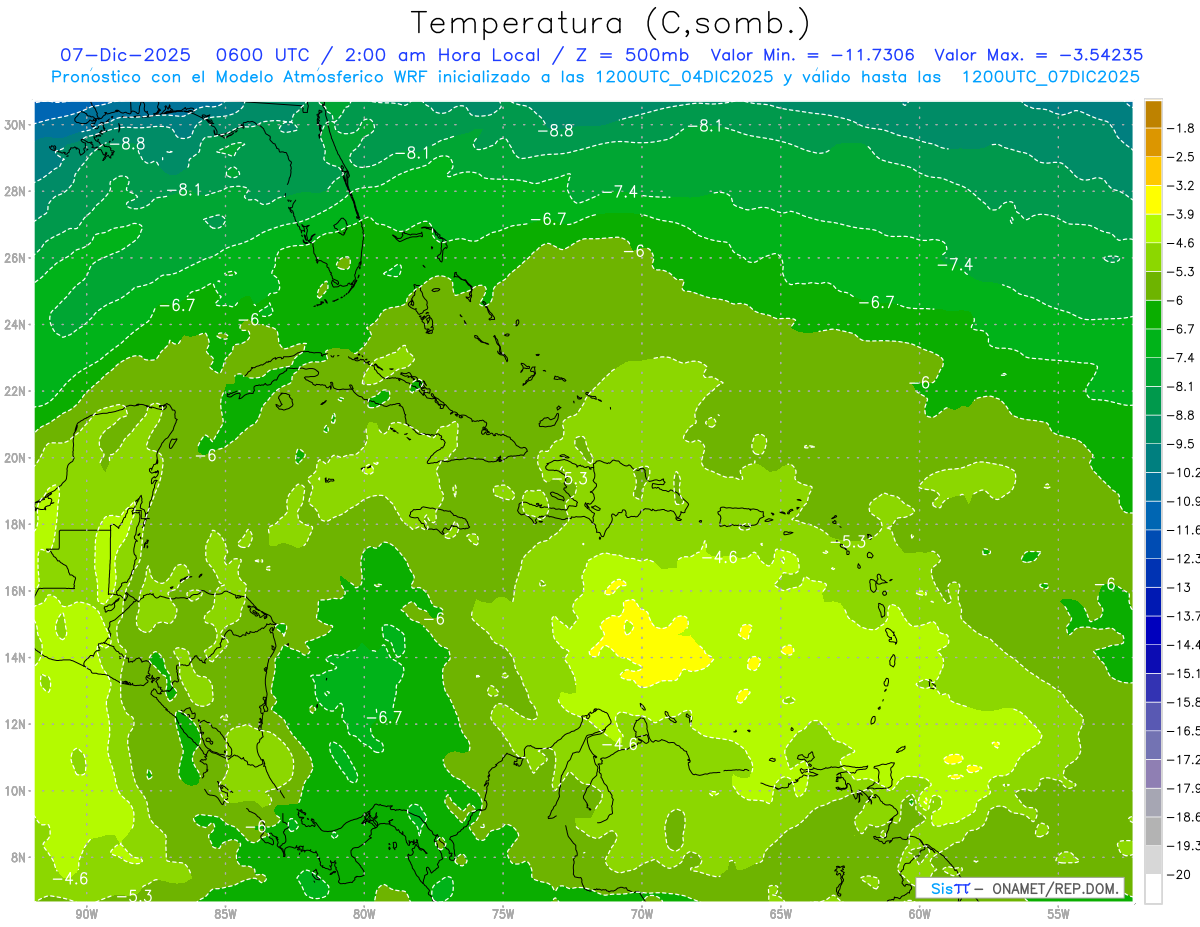Pick the blue swatch between -11.6 and -12.3
The image size is (1200, 927).
(1153, 544)
